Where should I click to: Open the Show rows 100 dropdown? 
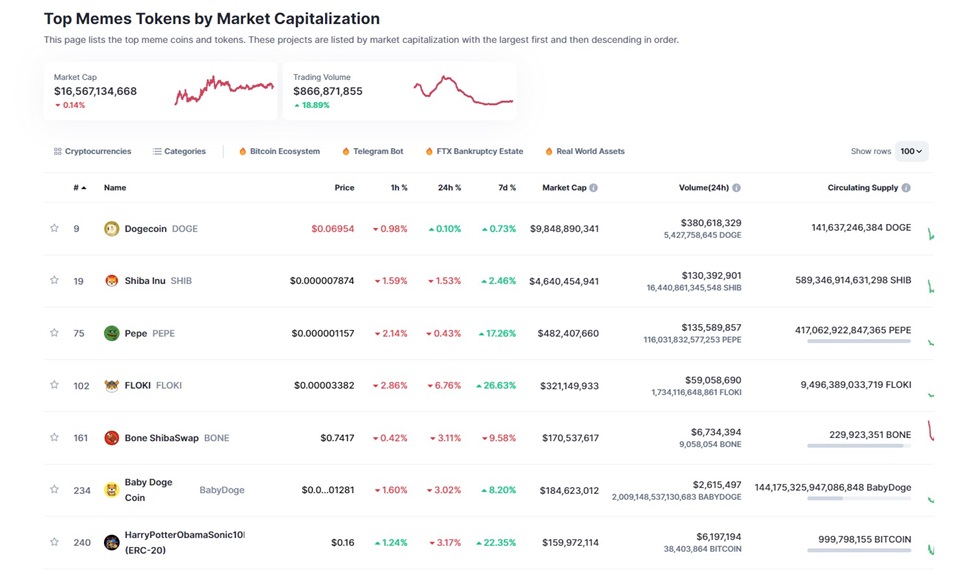click(x=911, y=151)
